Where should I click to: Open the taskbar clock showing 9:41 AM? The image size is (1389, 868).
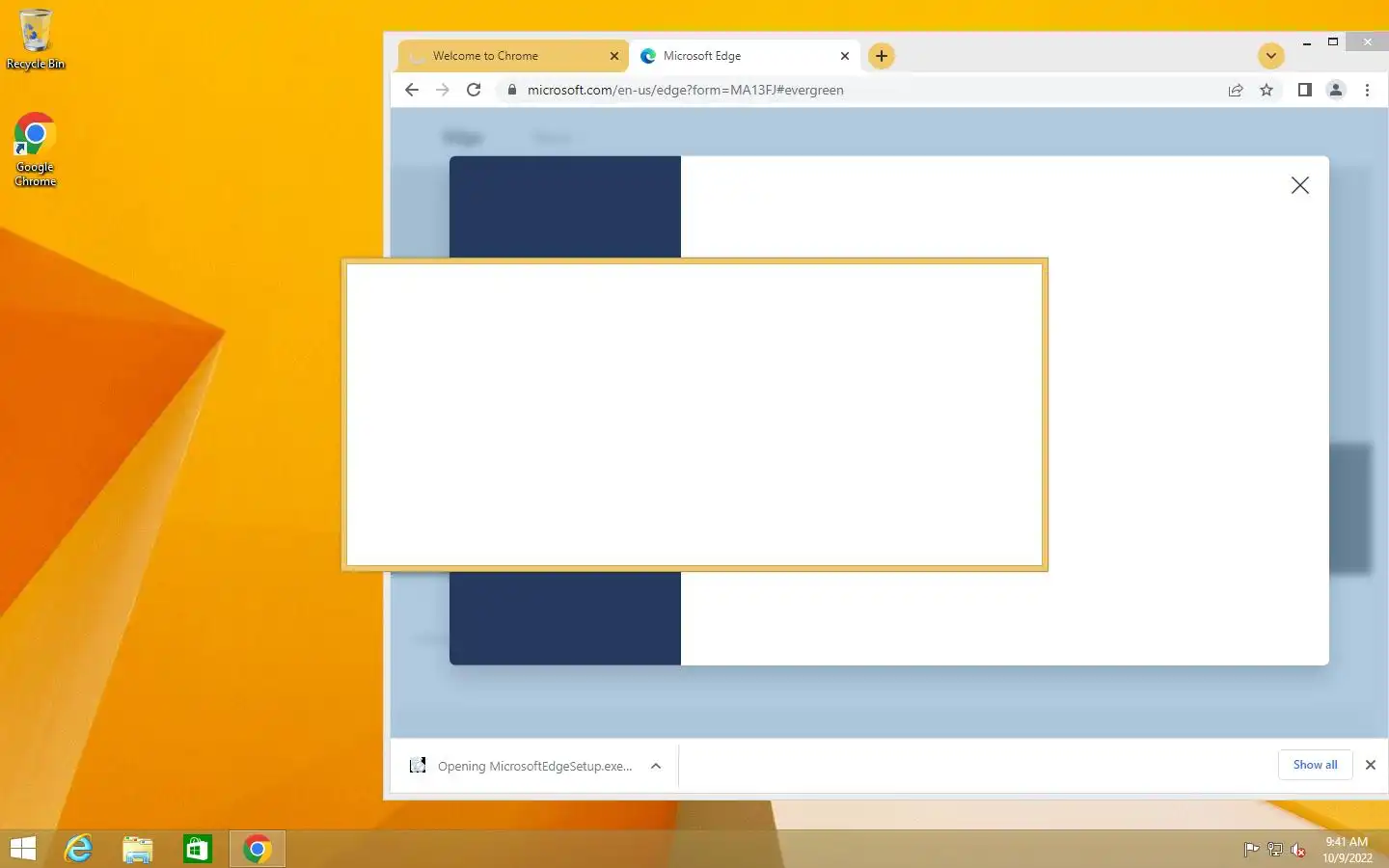[1347, 850]
